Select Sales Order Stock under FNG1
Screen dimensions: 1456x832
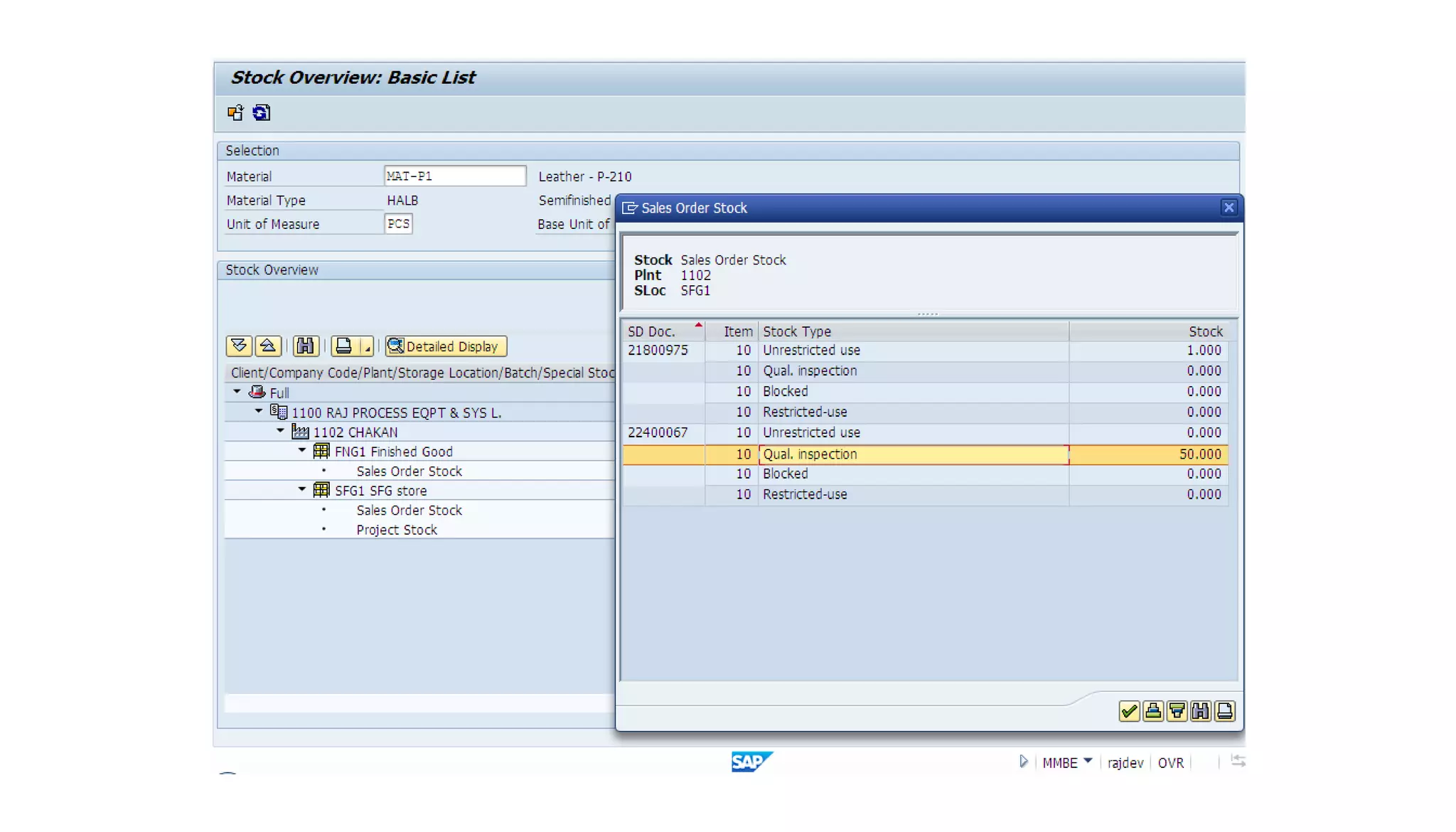tap(409, 471)
